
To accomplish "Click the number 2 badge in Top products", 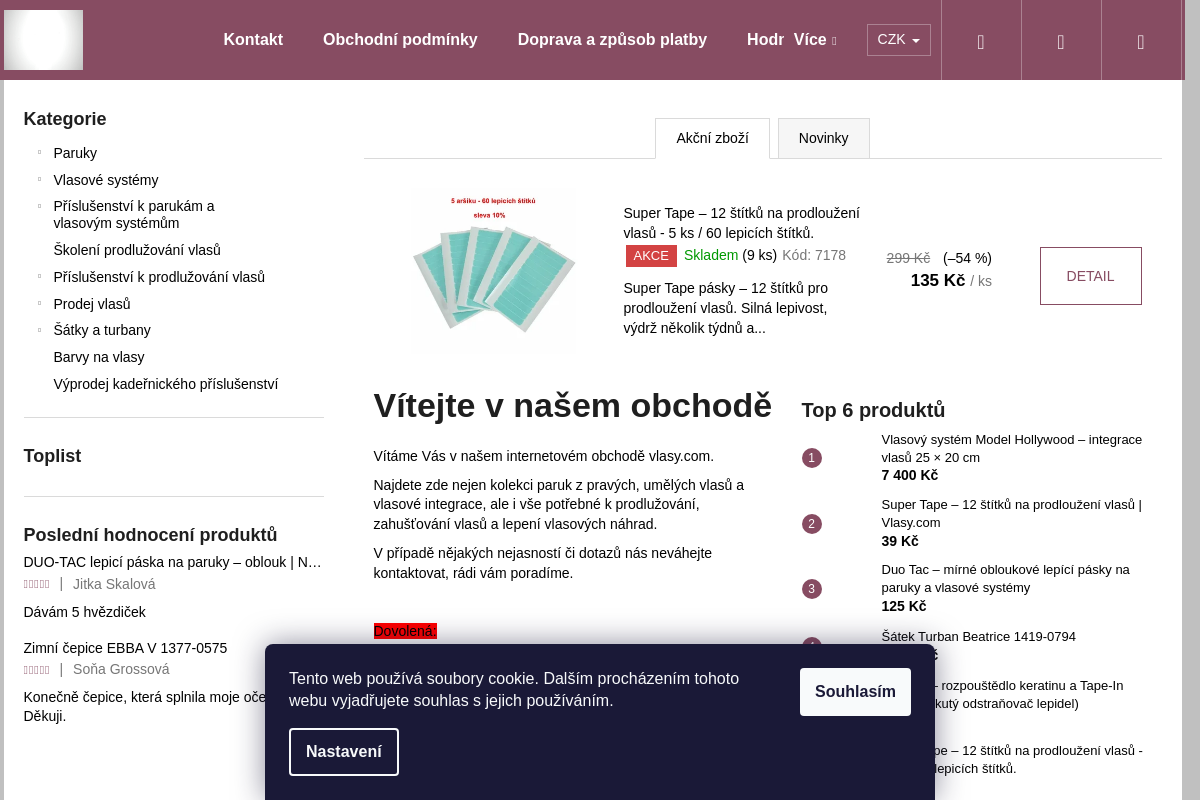I will [812, 524].
